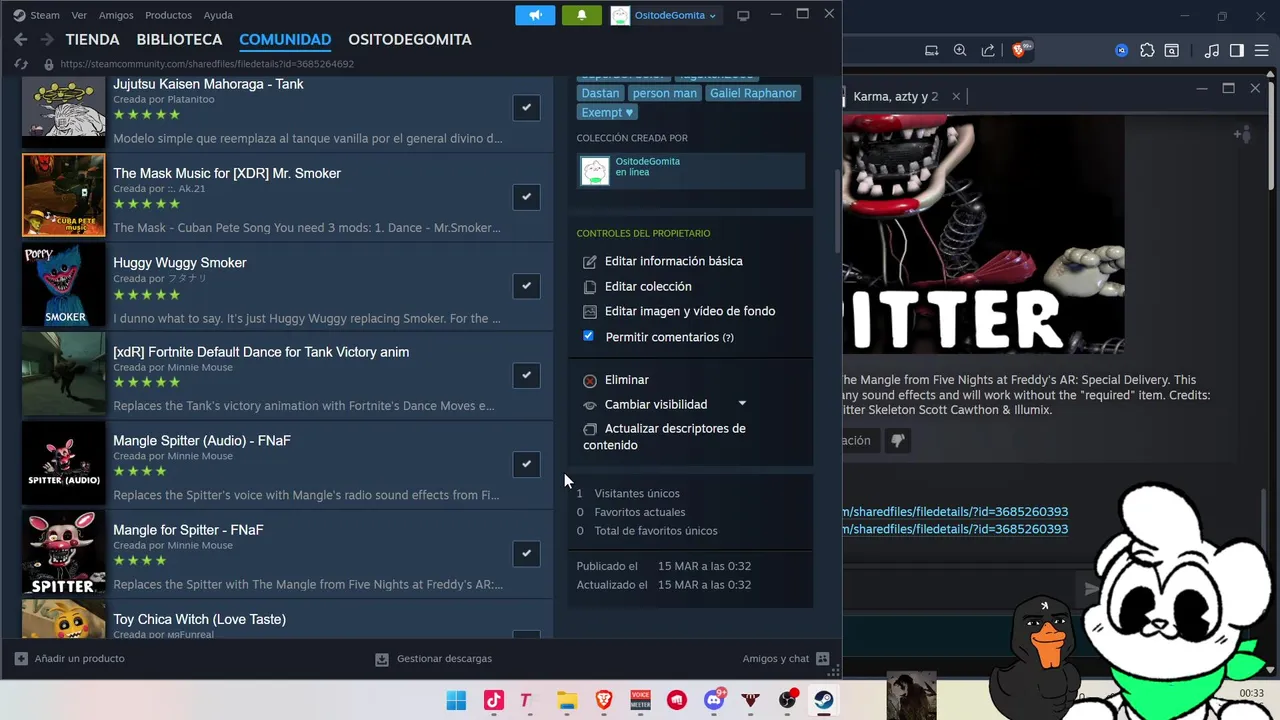The image size is (1280, 720).
Task: Open Voicemeeter from the taskbar
Action: tap(640, 700)
